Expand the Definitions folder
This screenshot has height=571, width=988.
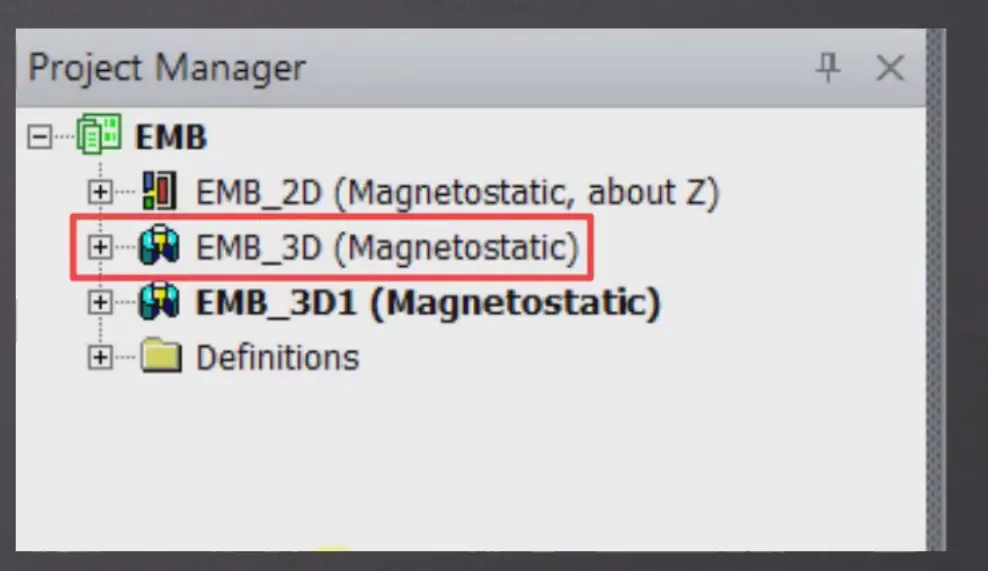point(100,357)
